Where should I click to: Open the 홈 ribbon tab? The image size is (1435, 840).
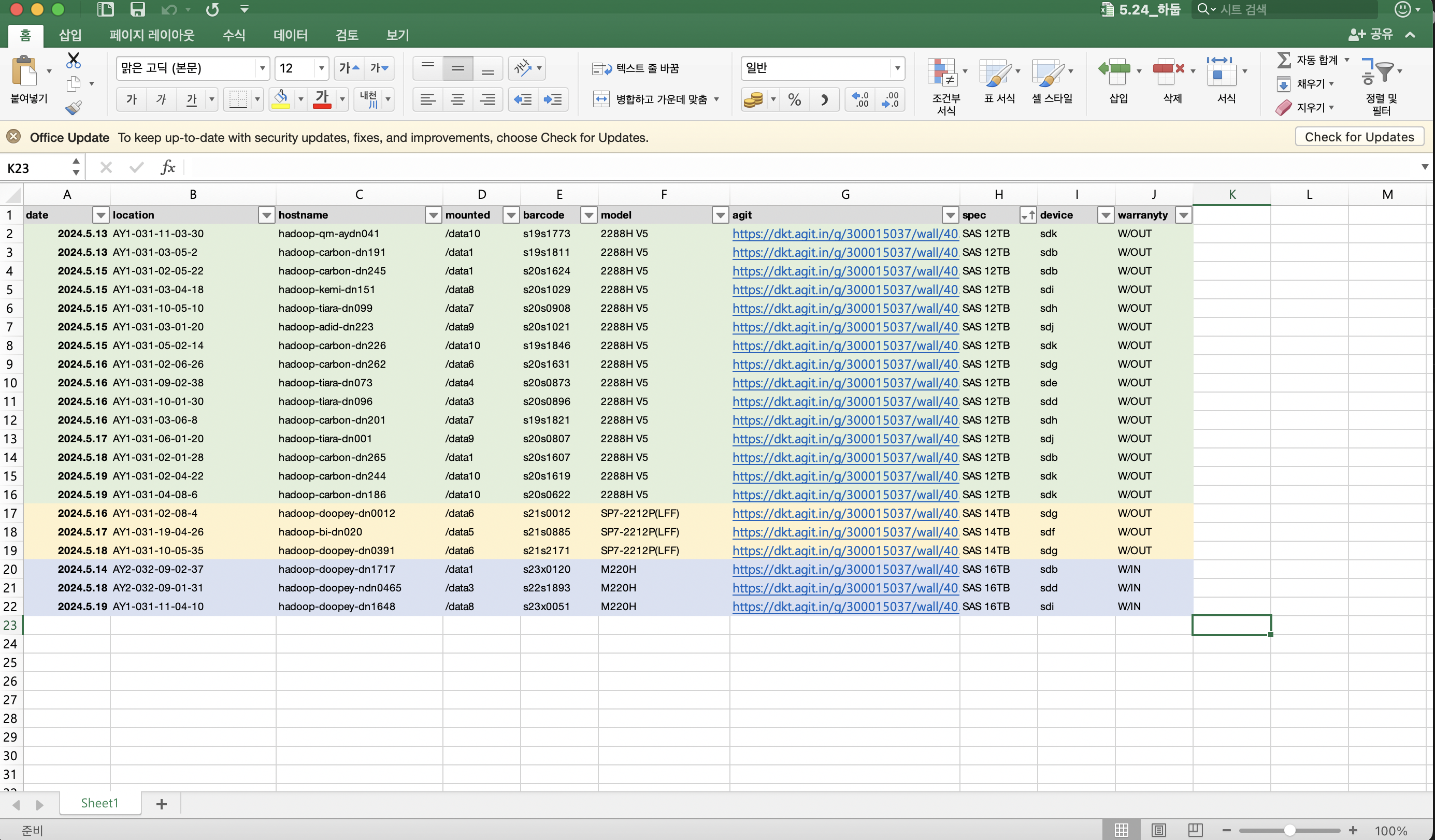tap(25, 35)
